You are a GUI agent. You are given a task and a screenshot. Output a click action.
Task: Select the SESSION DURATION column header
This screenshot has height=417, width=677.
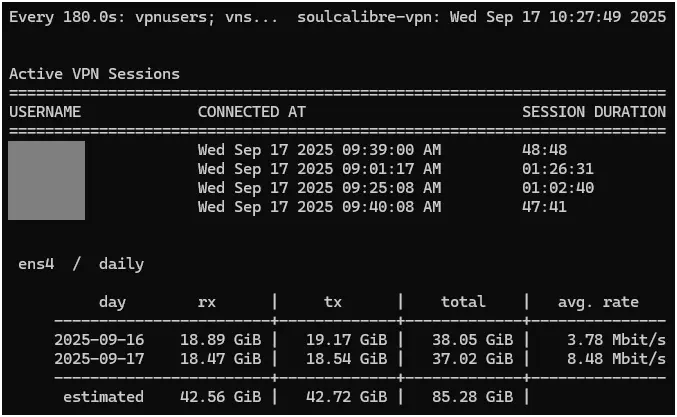[x=594, y=112]
